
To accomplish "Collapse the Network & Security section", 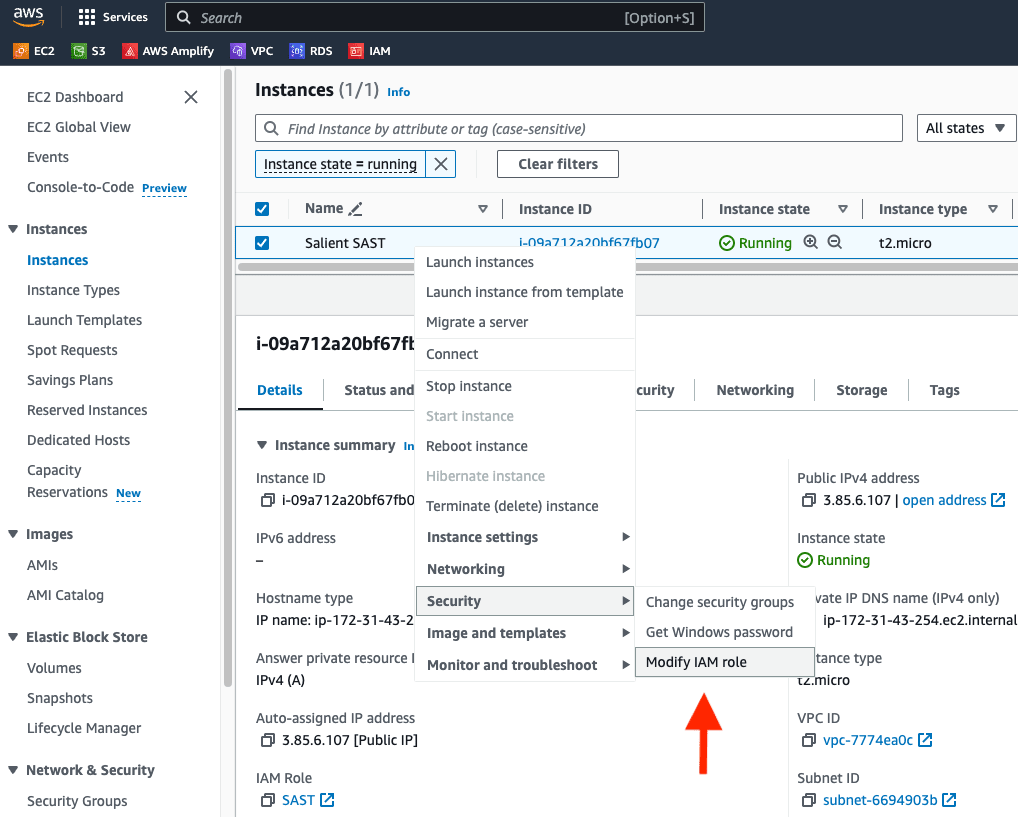I will pos(13,770).
